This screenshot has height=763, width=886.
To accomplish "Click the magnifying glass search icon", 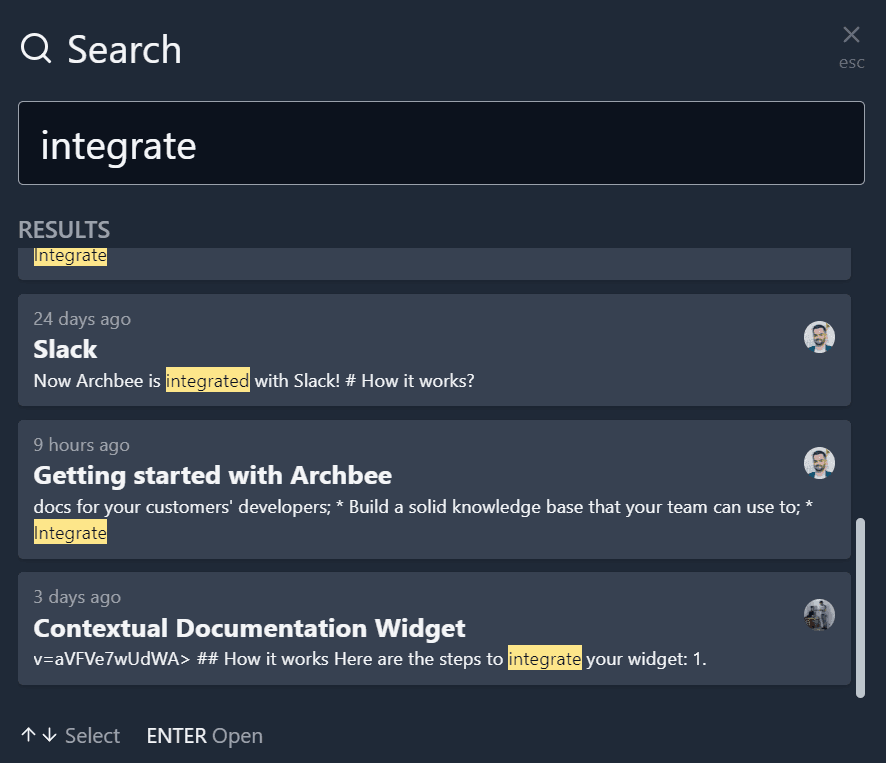I will tap(35, 48).
